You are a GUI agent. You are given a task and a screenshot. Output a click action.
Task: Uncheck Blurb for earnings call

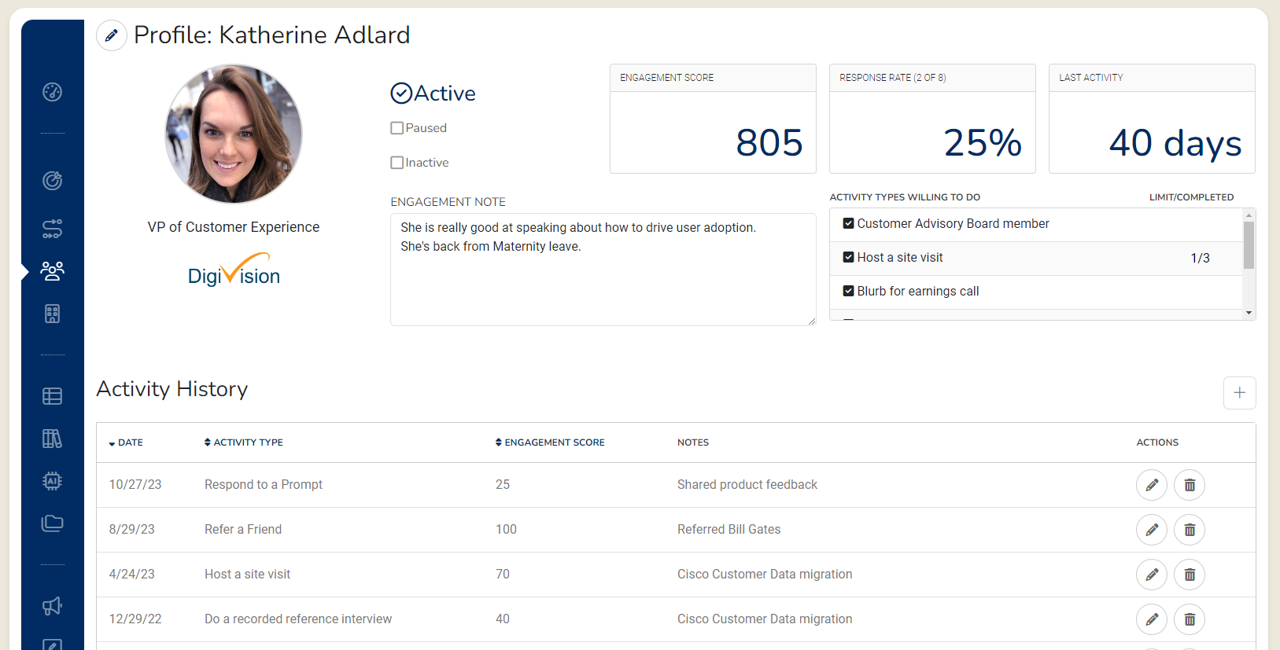tap(848, 292)
